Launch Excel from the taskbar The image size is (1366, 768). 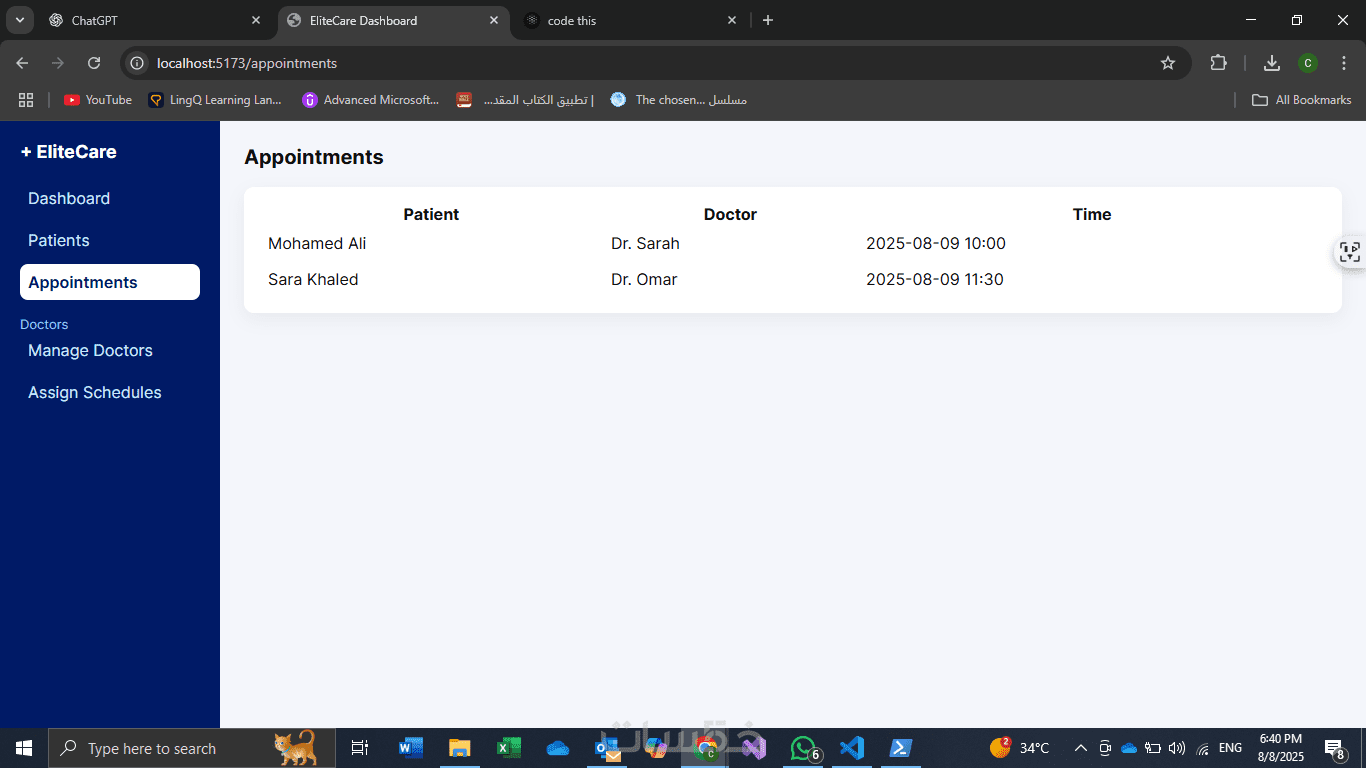pos(509,748)
